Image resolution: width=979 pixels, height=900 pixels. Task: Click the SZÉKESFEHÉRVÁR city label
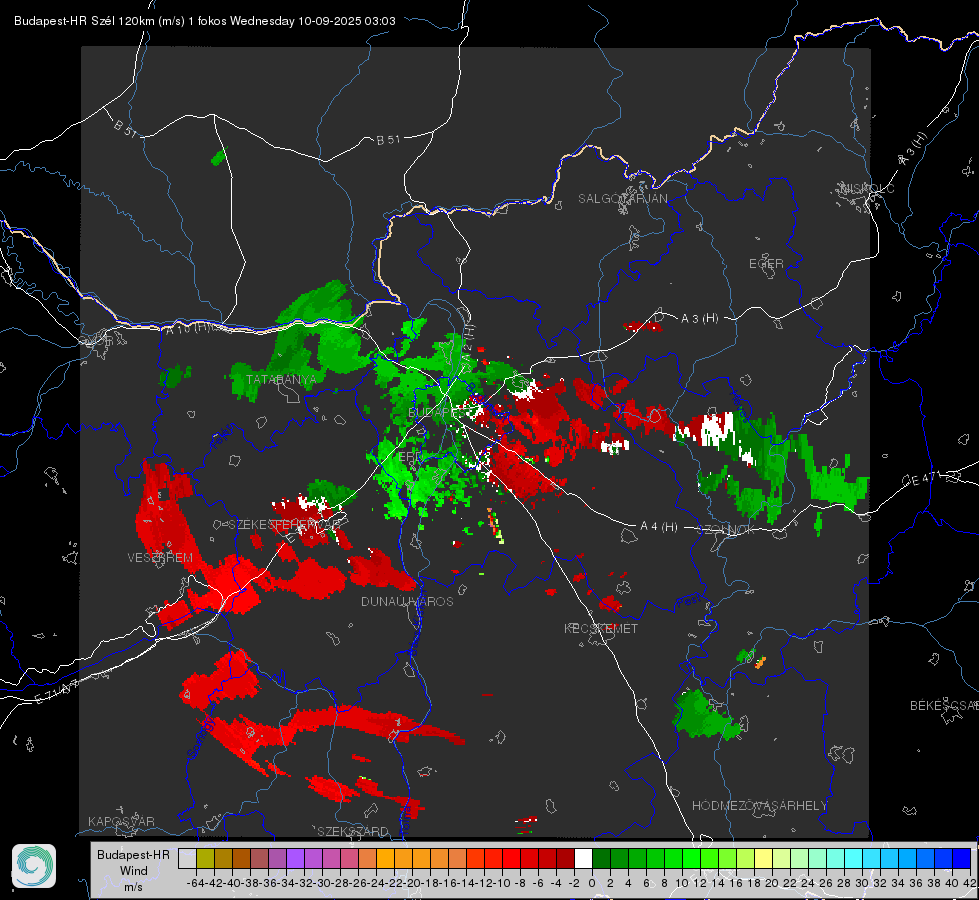pyautogui.click(x=285, y=525)
